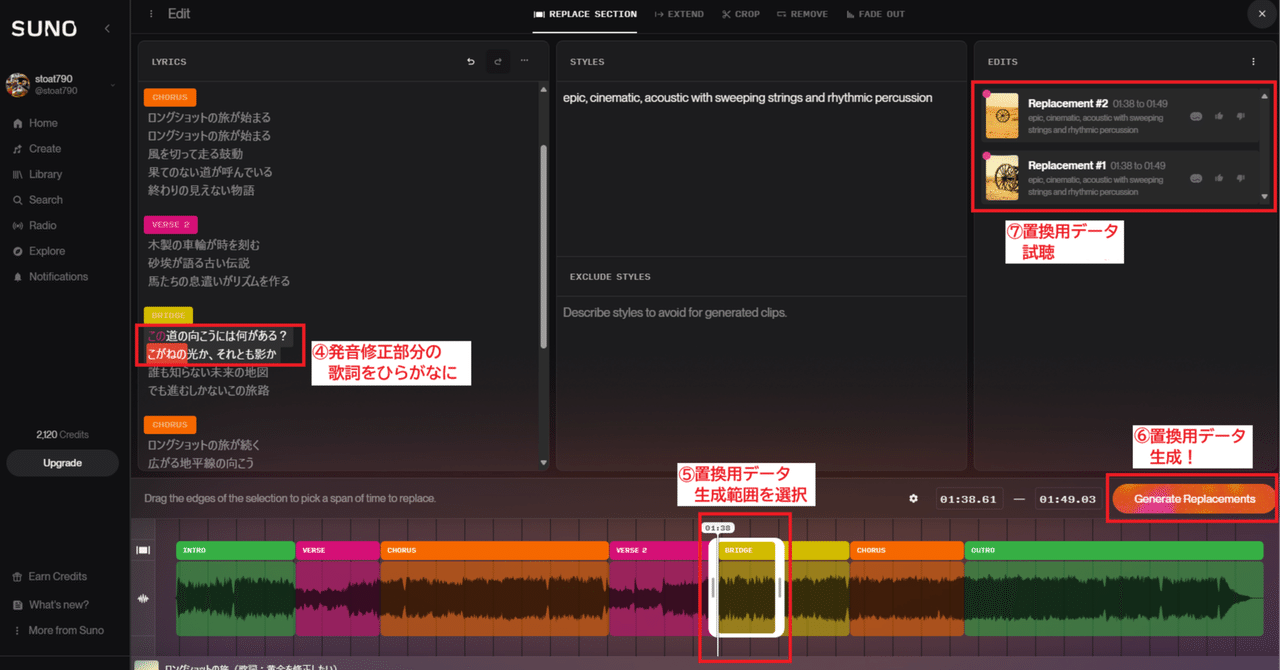The height and width of the screenshot is (670, 1280).
Task: Switch to the Extend tab
Action: (x=679, y=14)
